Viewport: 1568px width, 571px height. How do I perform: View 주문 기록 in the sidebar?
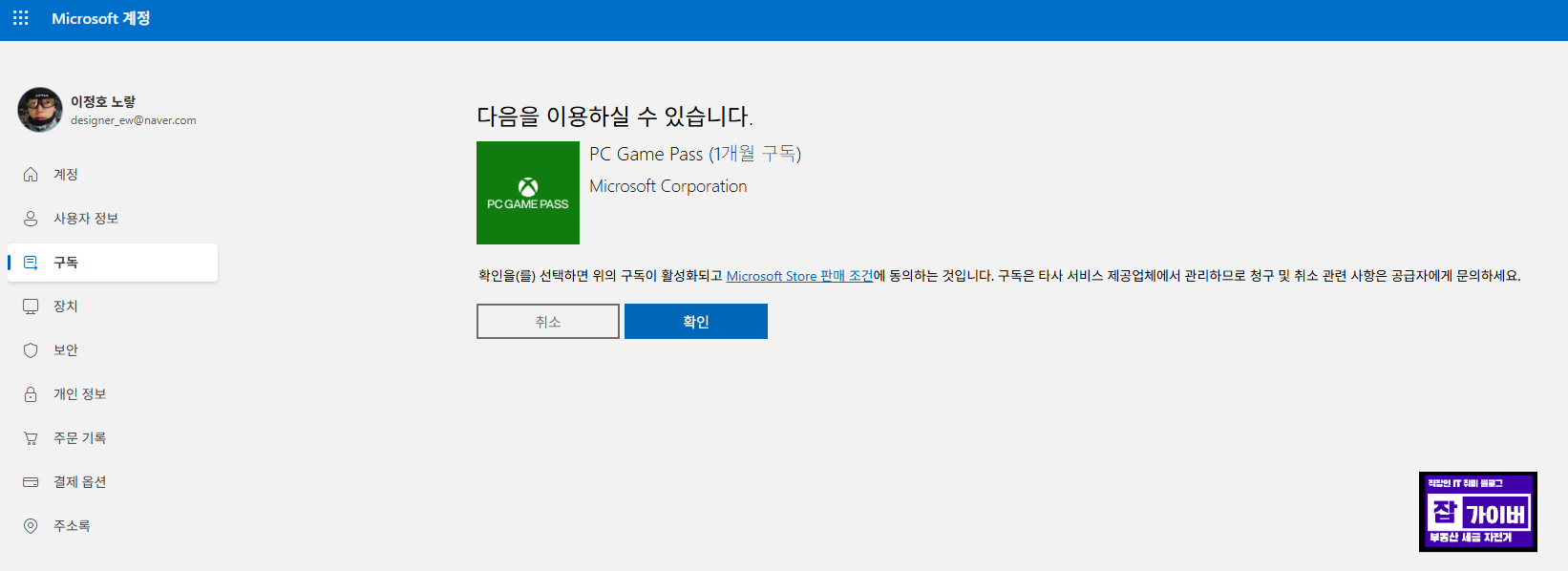(x=113, y=438)
